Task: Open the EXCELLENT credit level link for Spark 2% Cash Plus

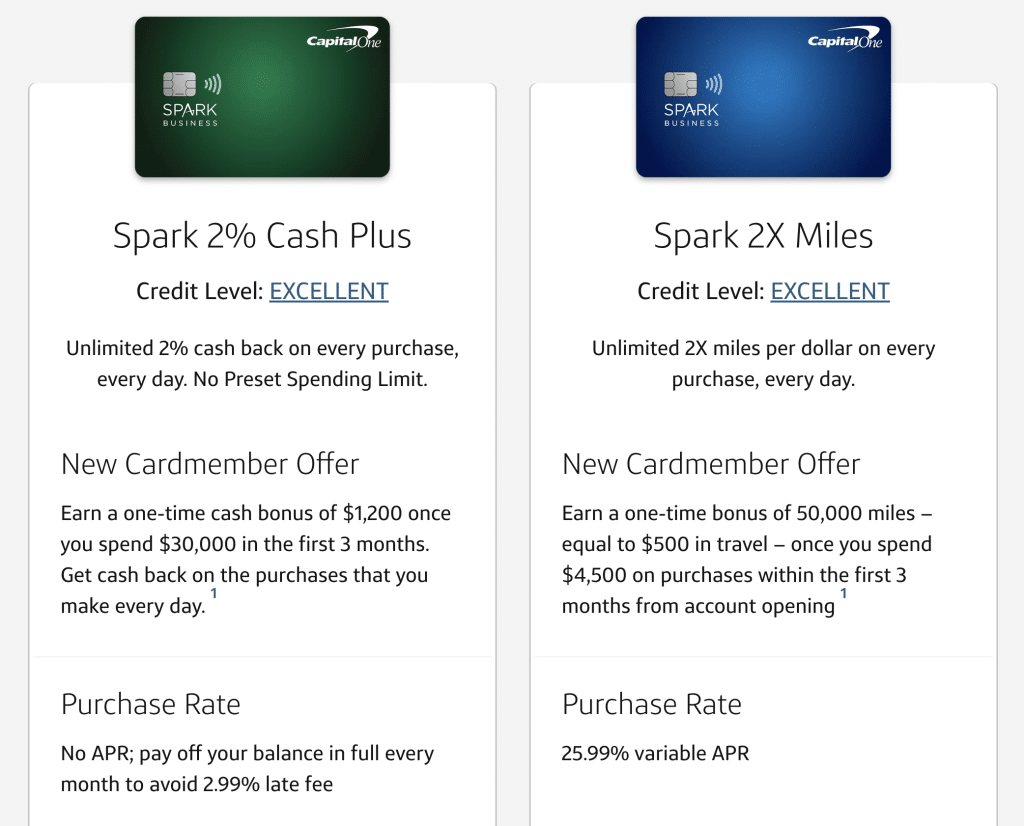Action: click(329, 291)
